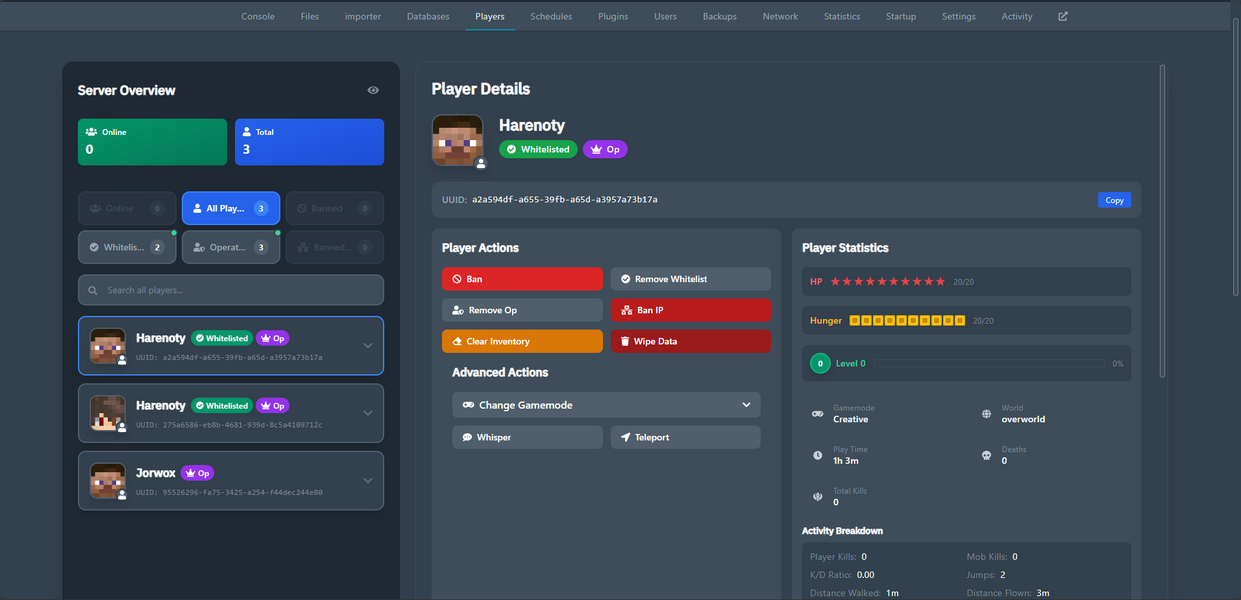
Task: Click the Wipe Data trash icon action
Action: point(690,341)
